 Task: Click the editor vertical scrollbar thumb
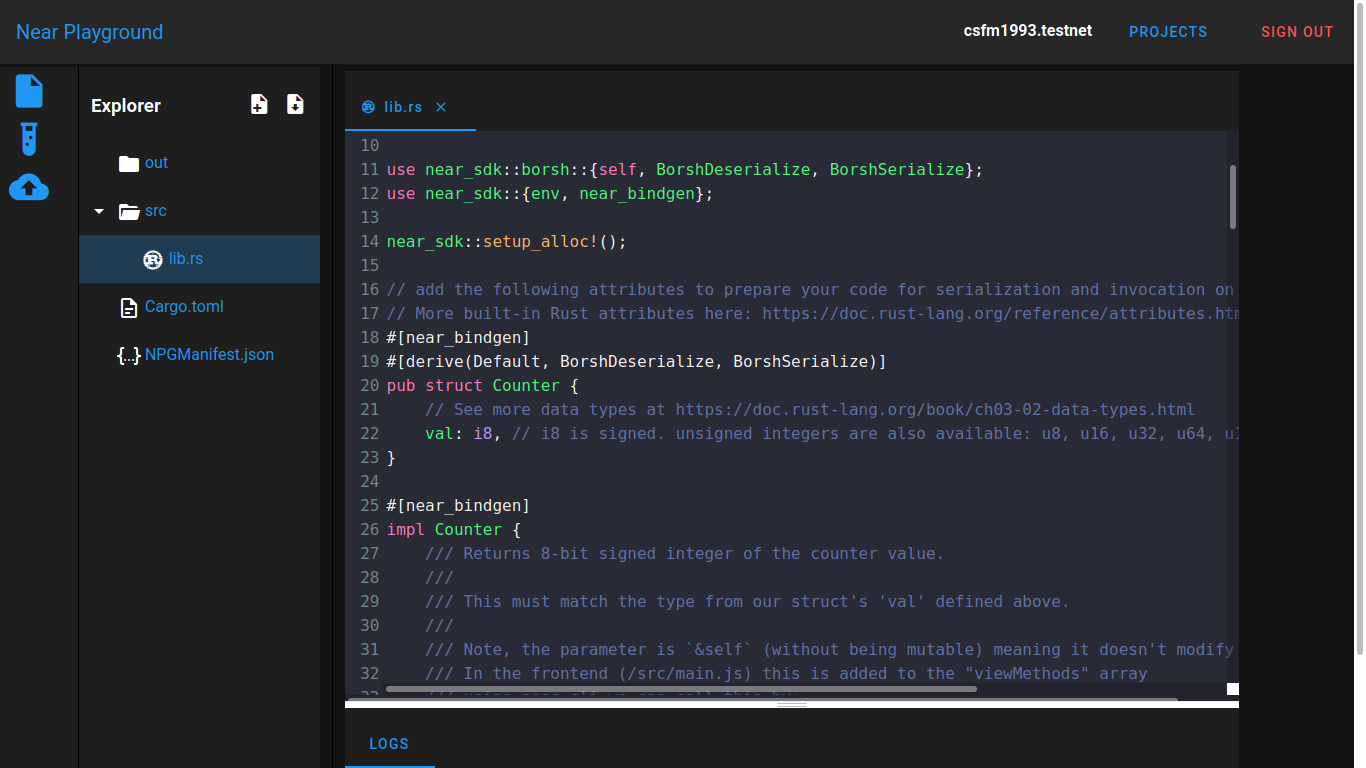pyautogui.click(x=1233, y=197)
